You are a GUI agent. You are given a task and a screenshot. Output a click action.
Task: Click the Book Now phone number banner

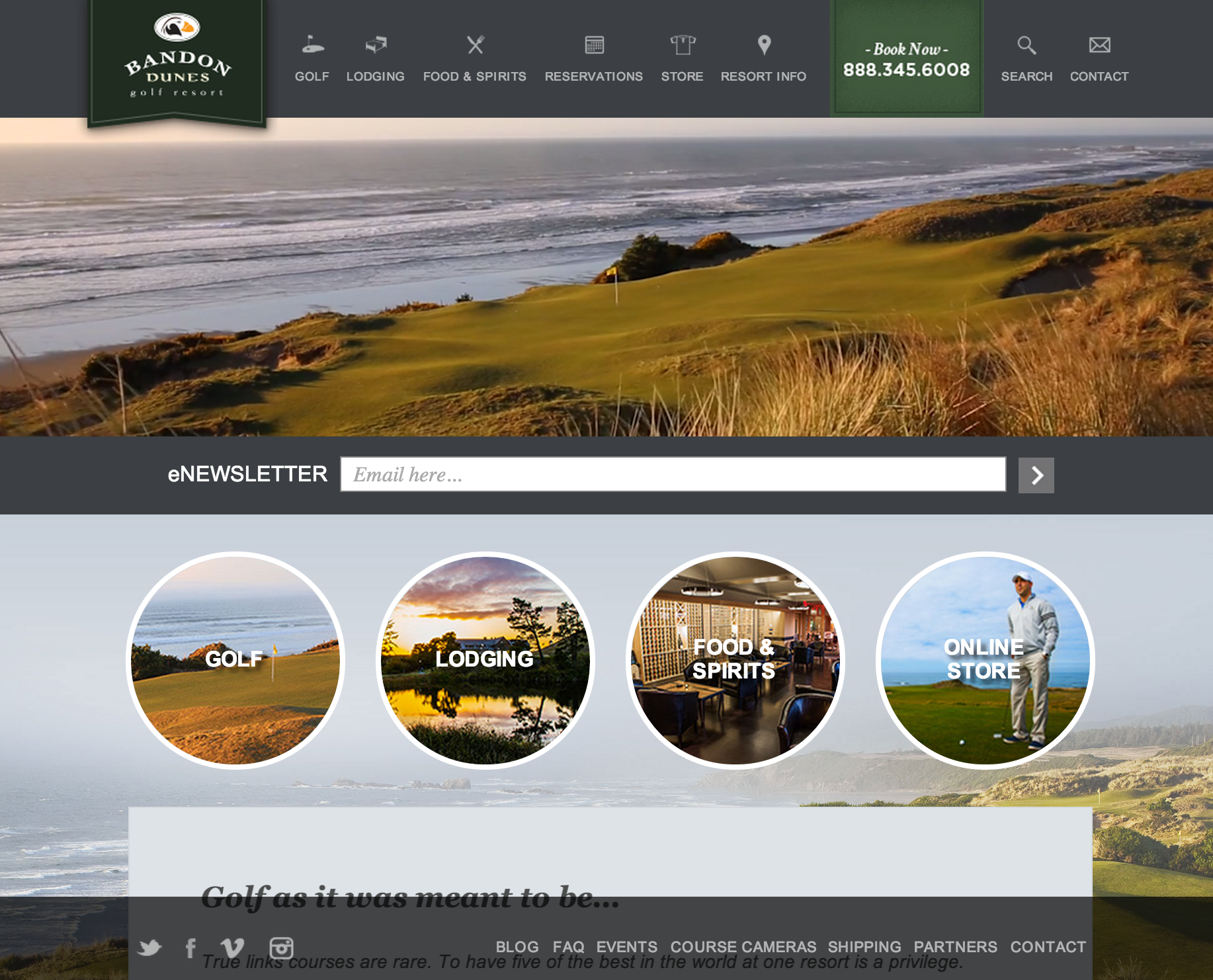906,58
